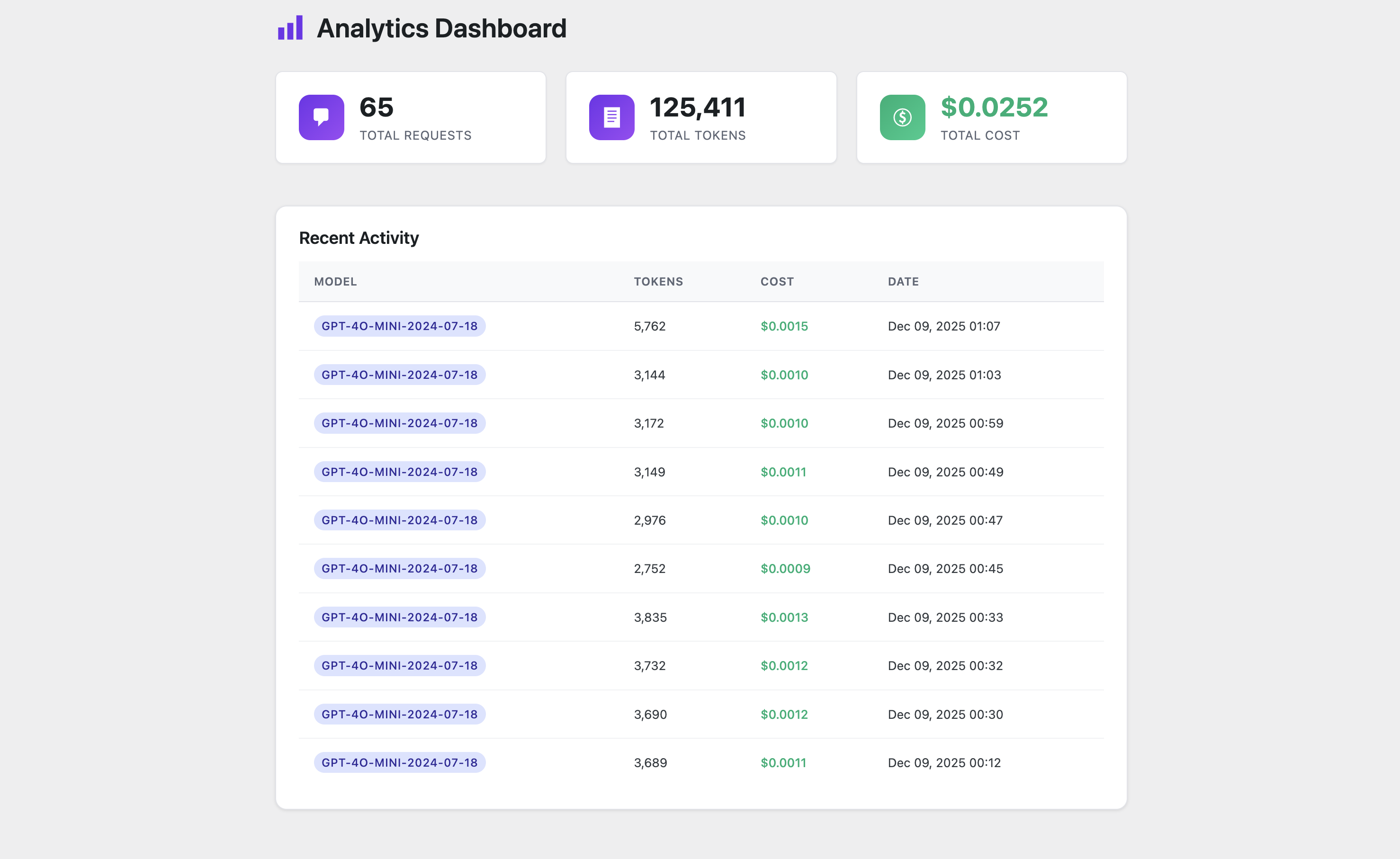Click the model badge in the 5,762 tokens row
This screenshot has width=1400, height=859.
399,326
